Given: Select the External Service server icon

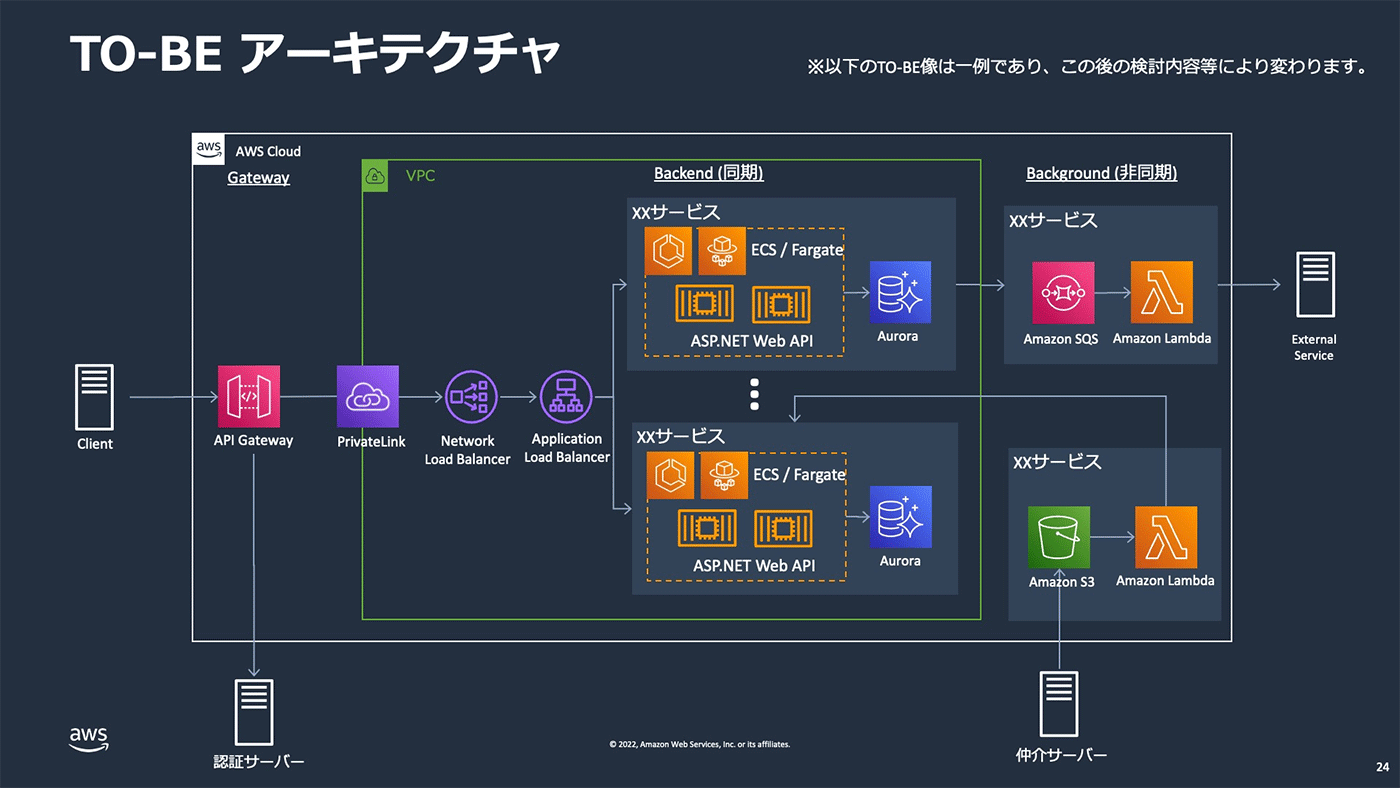Looking at the screenshot, I should [x=1315, y=285].
